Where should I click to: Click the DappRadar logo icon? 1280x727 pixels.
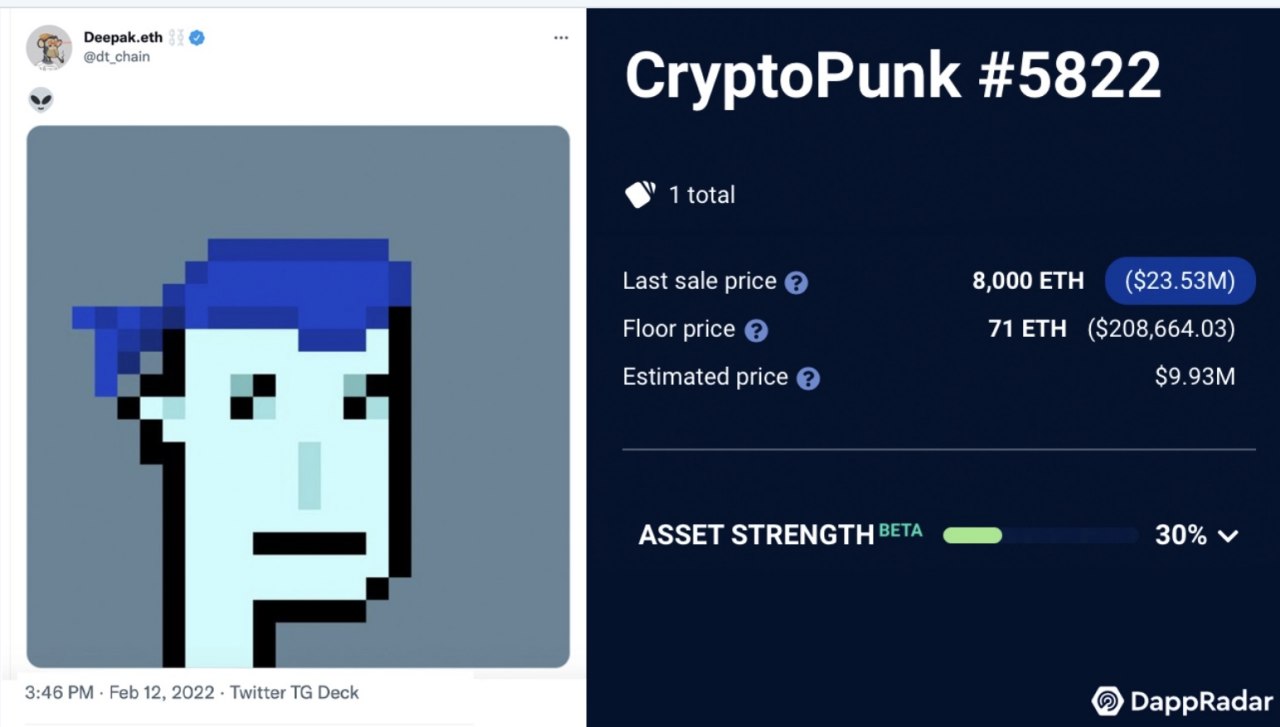click(x=1106, y=700)
